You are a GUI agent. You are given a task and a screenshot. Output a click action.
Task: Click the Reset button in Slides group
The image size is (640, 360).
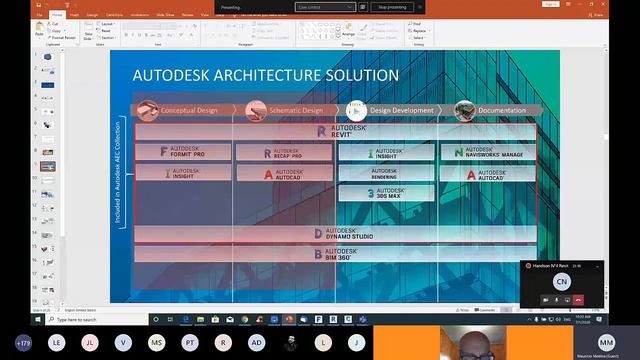point(104,31)
